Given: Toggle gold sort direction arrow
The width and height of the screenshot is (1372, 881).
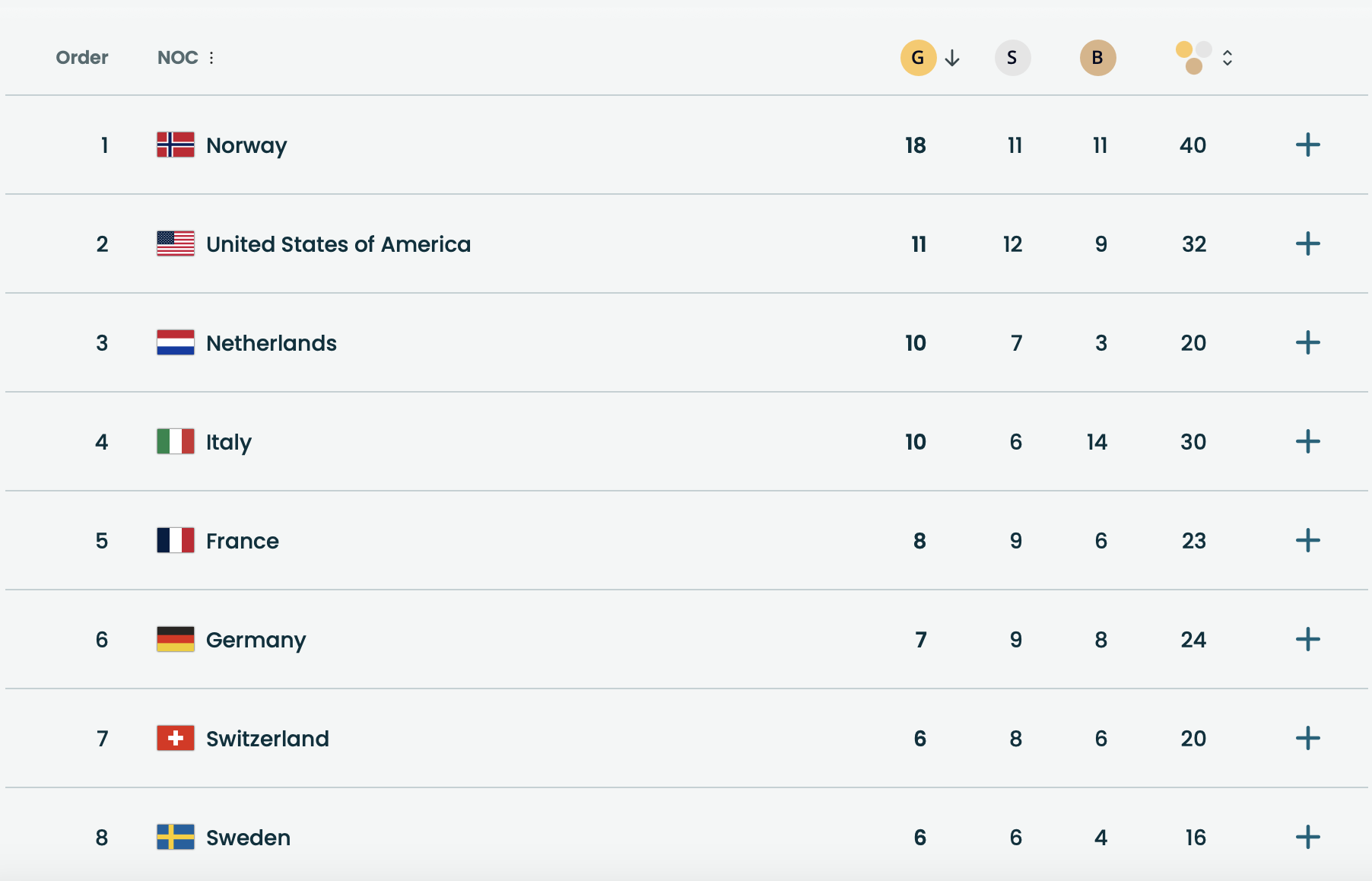Looking at the screenshot, I should click(x=952, y=58).
